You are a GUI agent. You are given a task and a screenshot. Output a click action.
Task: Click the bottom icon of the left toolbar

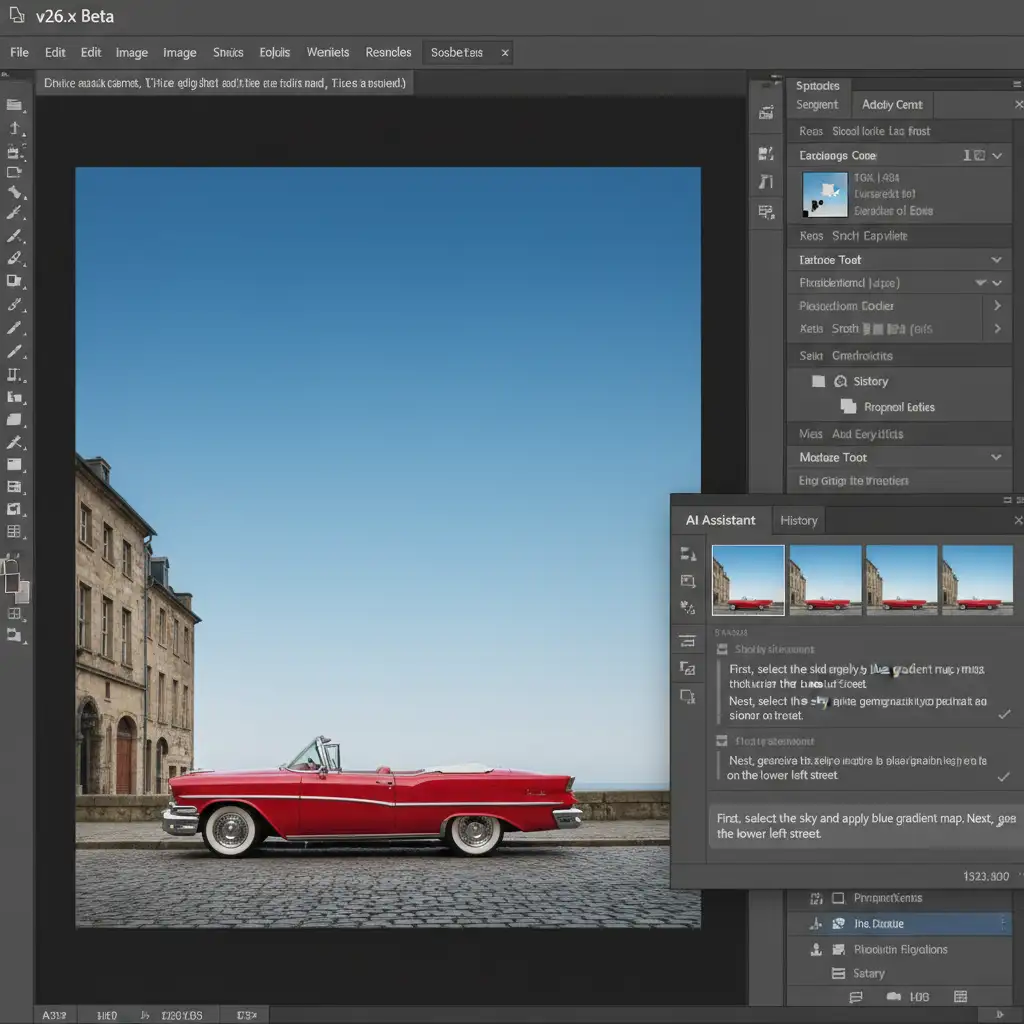tap(14, 636)
